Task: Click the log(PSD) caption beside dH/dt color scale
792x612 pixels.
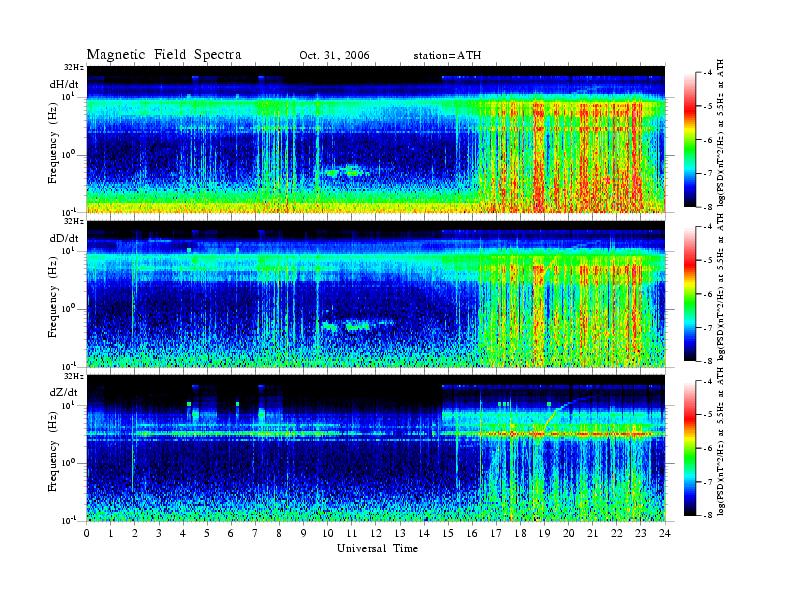Action: (x=721, y=132)
